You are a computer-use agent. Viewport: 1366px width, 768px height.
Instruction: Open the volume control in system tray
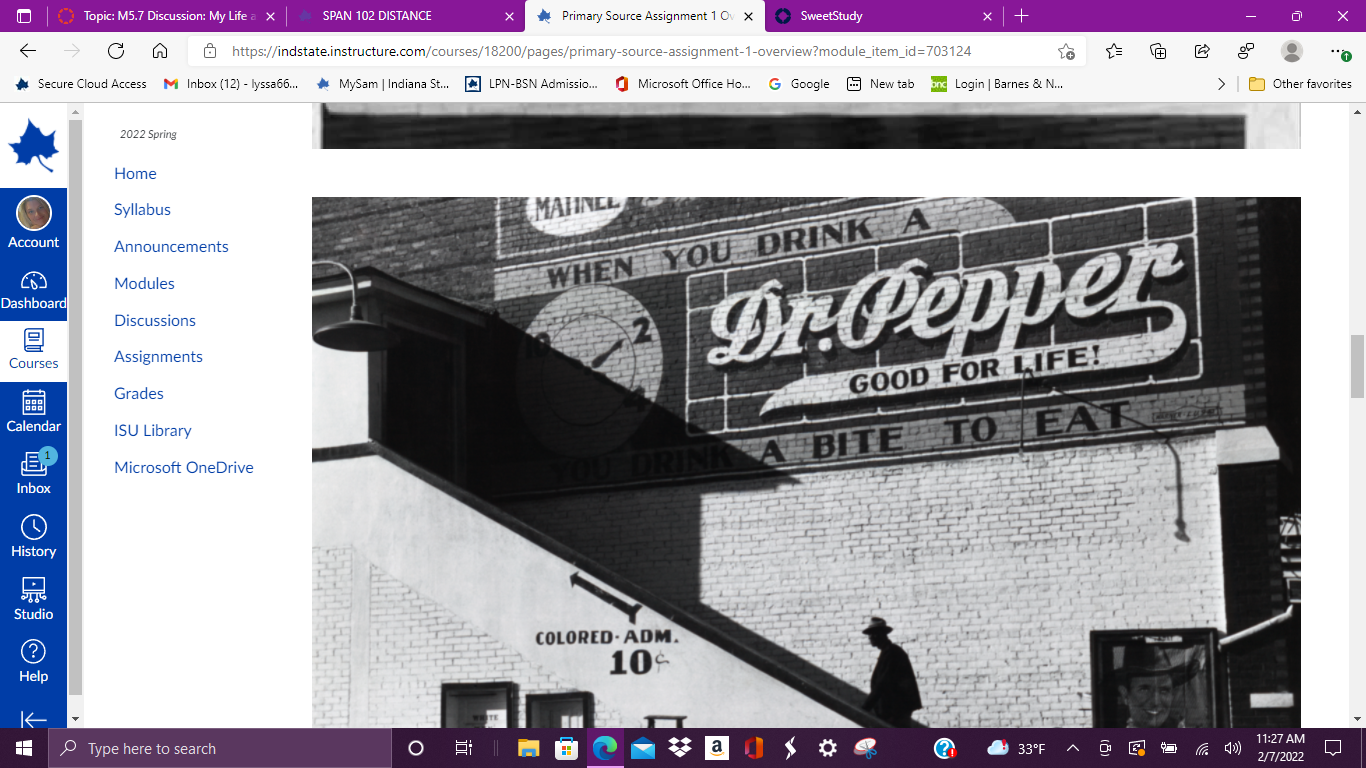click(1232, 748)
